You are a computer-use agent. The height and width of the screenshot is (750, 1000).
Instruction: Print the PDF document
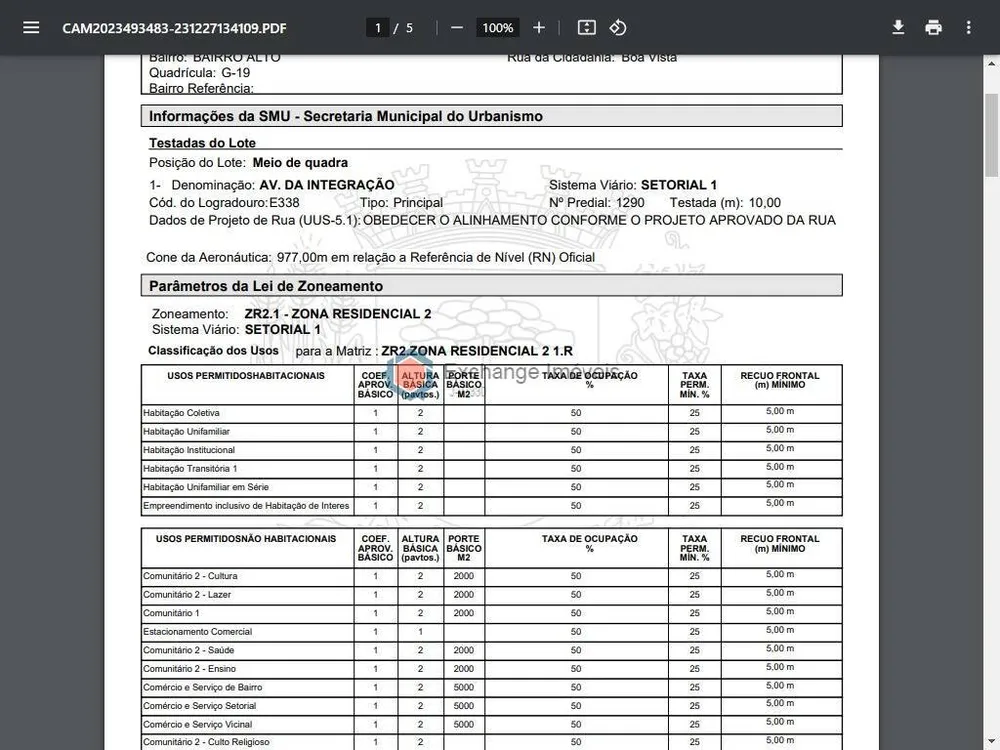(x=933, y=27)
